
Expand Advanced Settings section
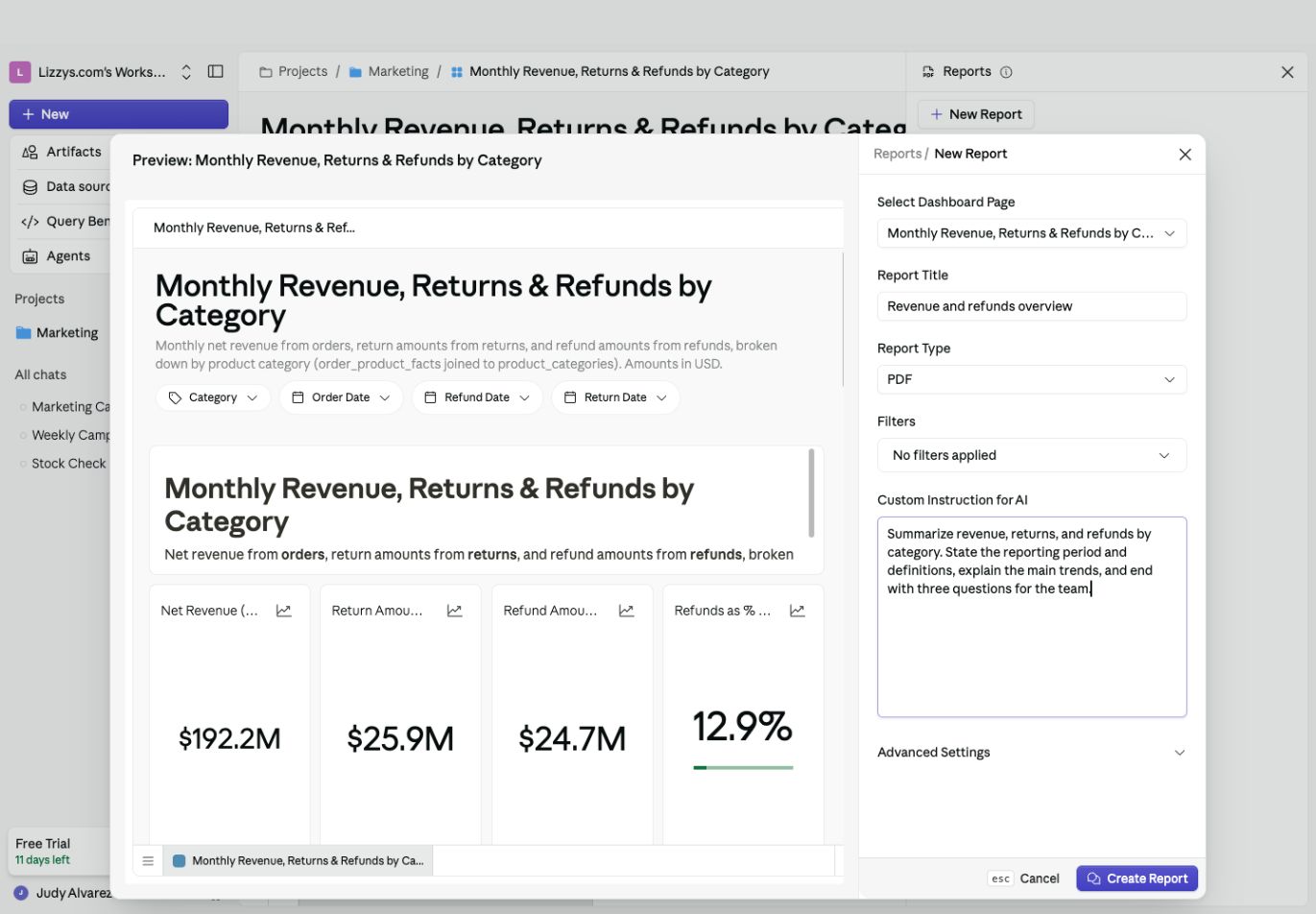point(1032,753)
